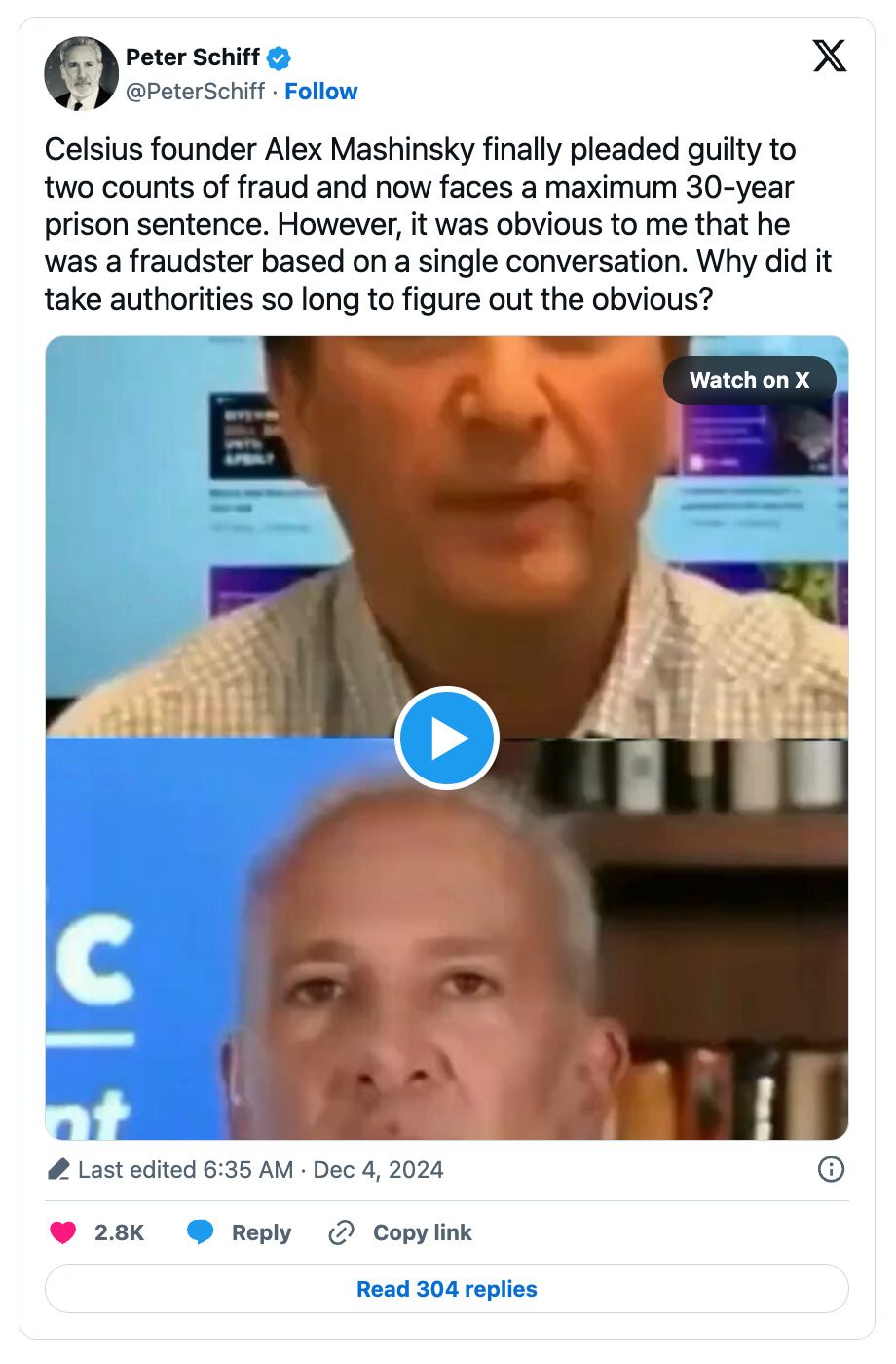Image resolution: width=896 pixels, height=1364 pixels.
Task: Click the edit pencil icon beside timestamp
Action: click(x=58, y=1169)
